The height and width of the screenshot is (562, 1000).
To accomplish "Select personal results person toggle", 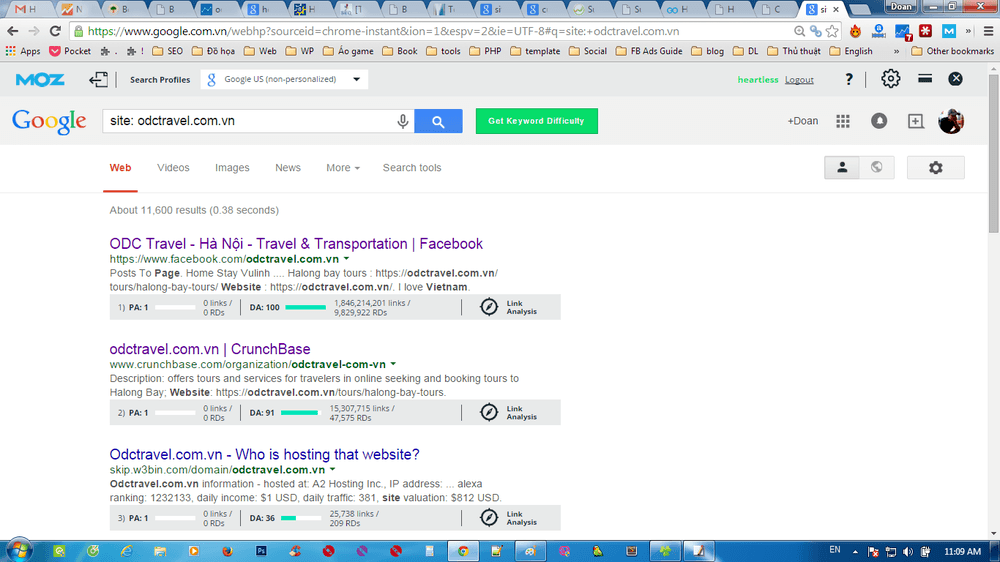I will click(x=842, y=168).
